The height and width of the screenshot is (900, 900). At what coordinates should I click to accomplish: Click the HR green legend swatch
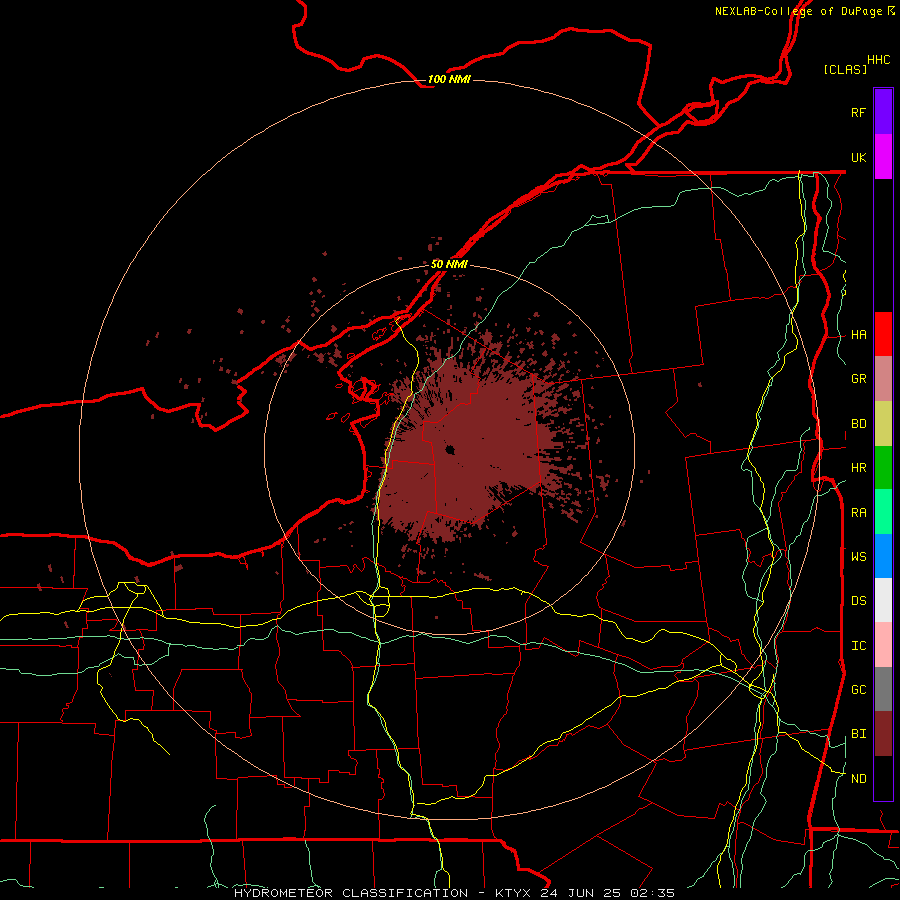883,468
